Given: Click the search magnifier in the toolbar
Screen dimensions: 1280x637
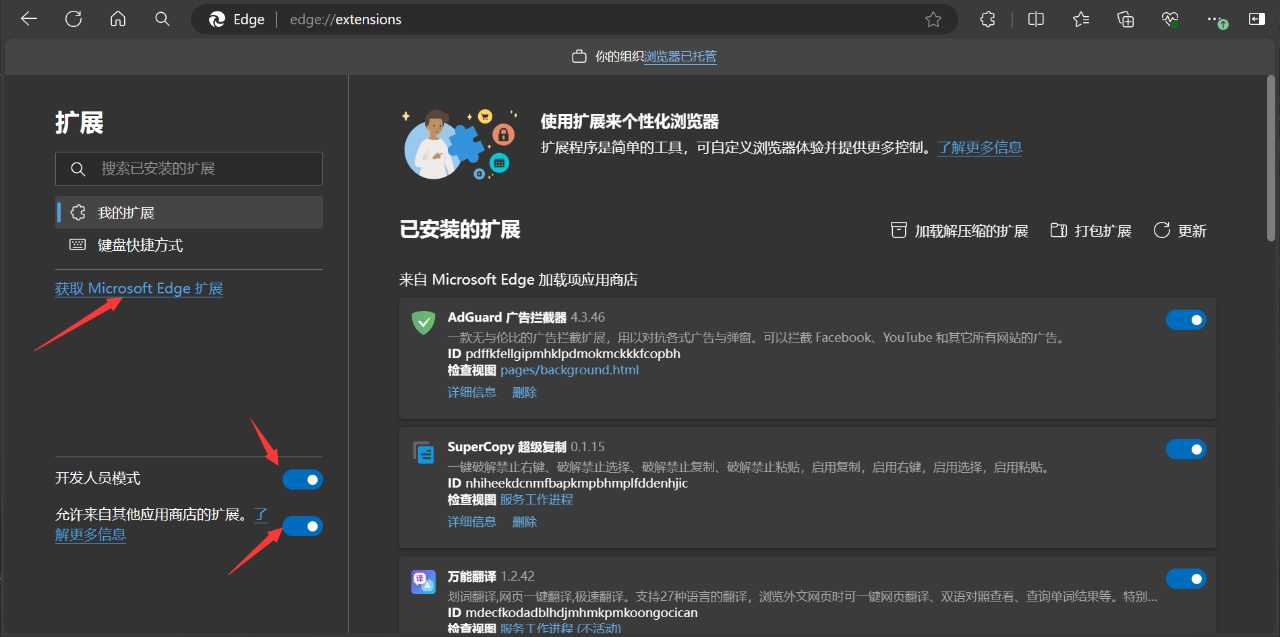Looking at the screenshot, I should (x=162, y=19).
